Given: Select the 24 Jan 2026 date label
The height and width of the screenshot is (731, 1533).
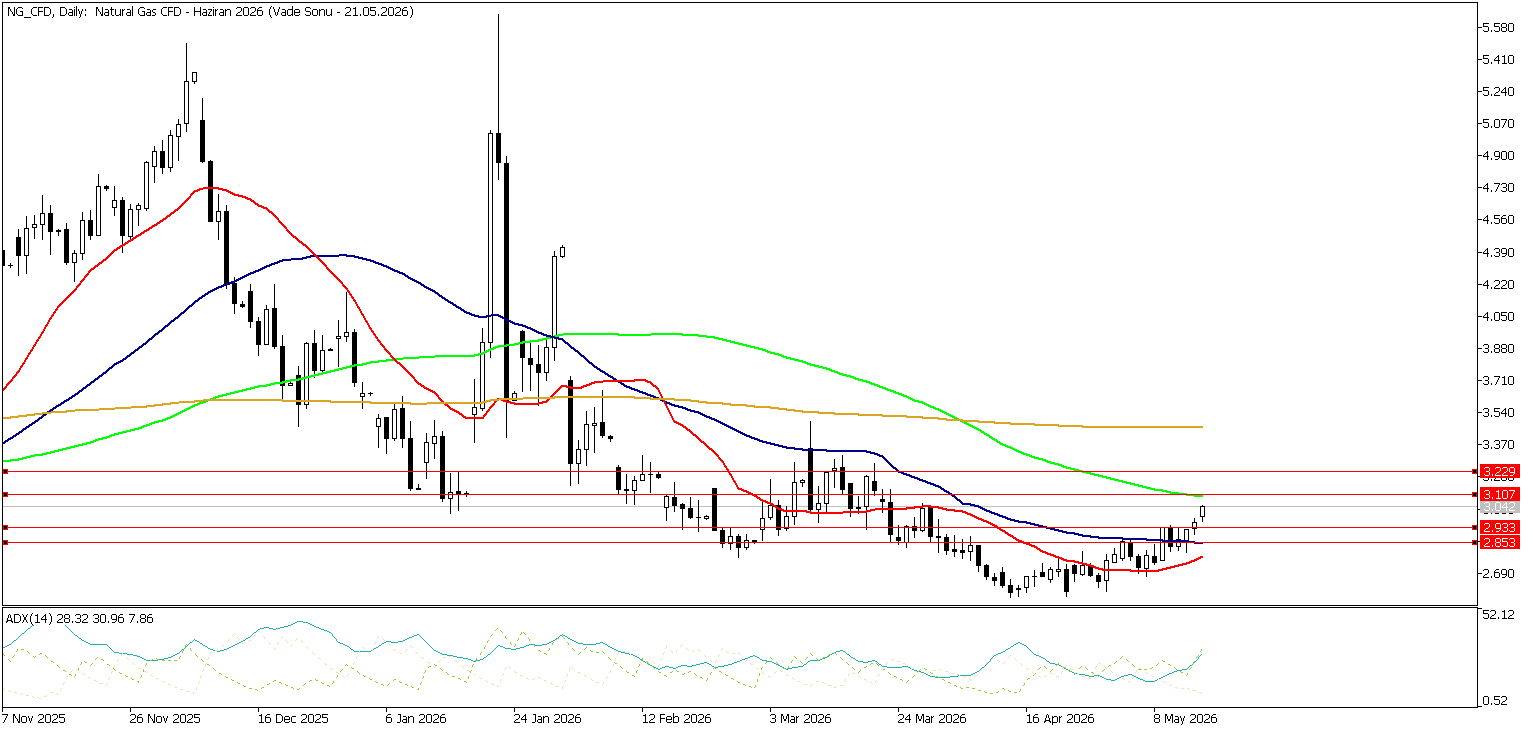Looking at the screenshot, I should [x=547, y=719].
